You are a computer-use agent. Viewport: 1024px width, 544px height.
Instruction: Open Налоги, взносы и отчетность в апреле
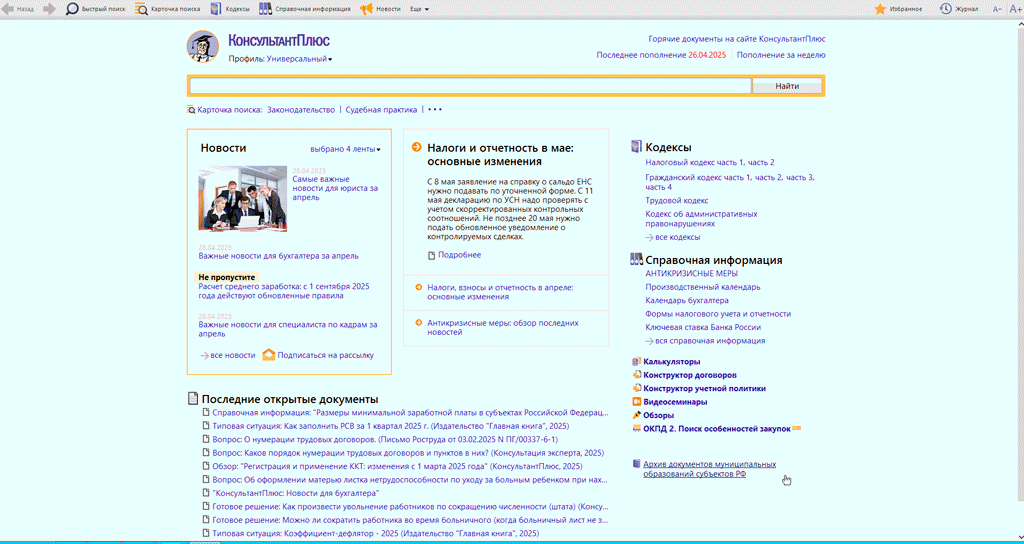(500, 291)
